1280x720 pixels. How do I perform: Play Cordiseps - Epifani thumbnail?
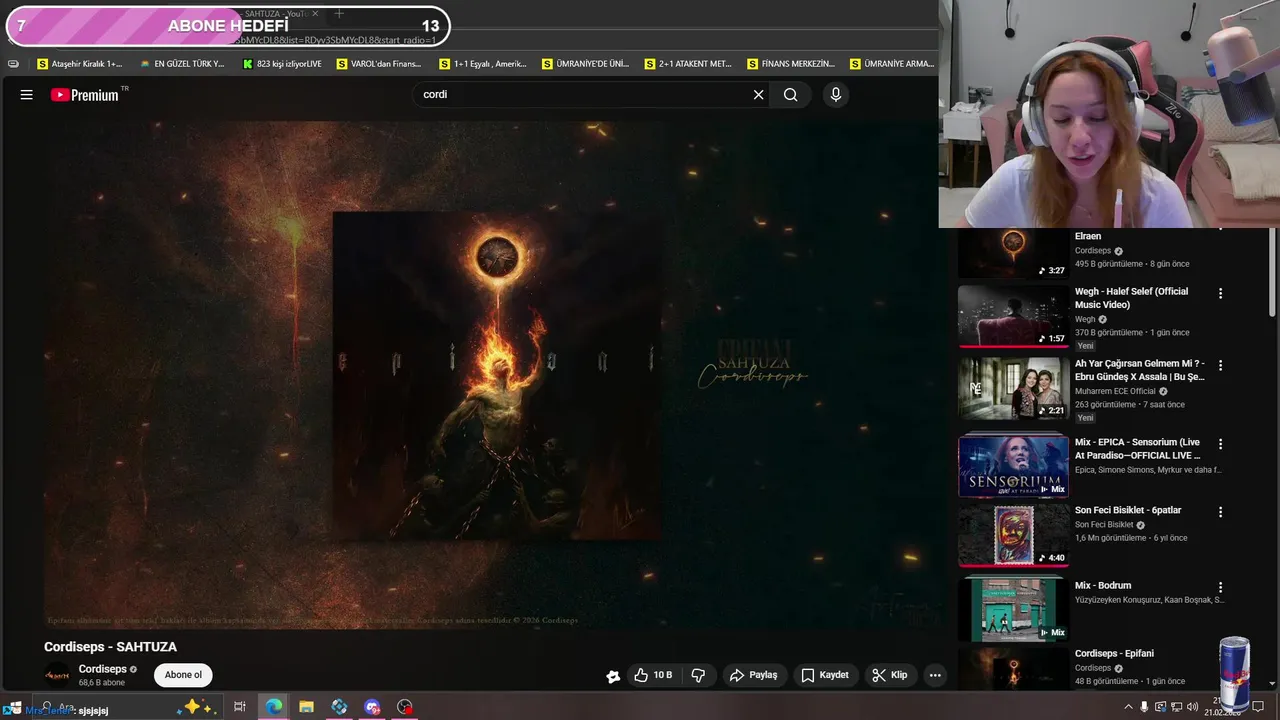coord(1013,669)
